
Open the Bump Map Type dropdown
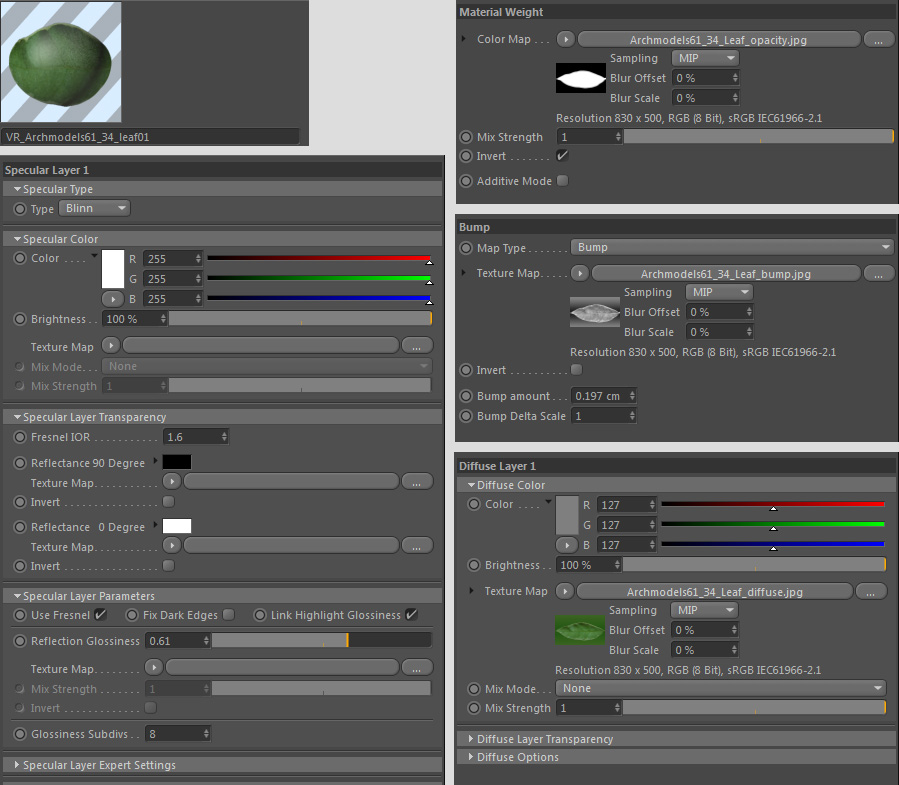732,247
